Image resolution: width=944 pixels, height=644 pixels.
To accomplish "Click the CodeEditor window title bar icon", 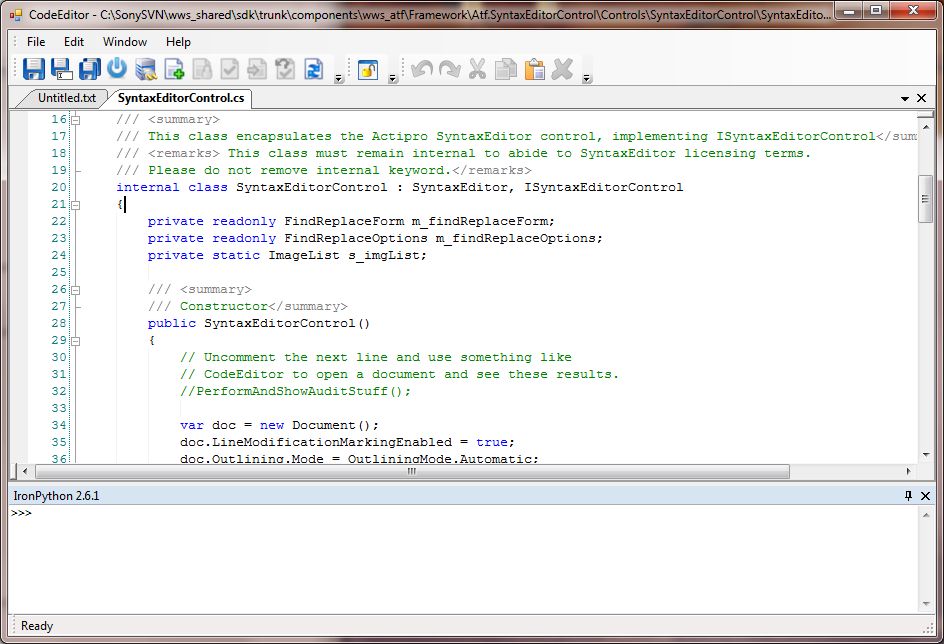I will pyautogui.click(x=16, y=14).
